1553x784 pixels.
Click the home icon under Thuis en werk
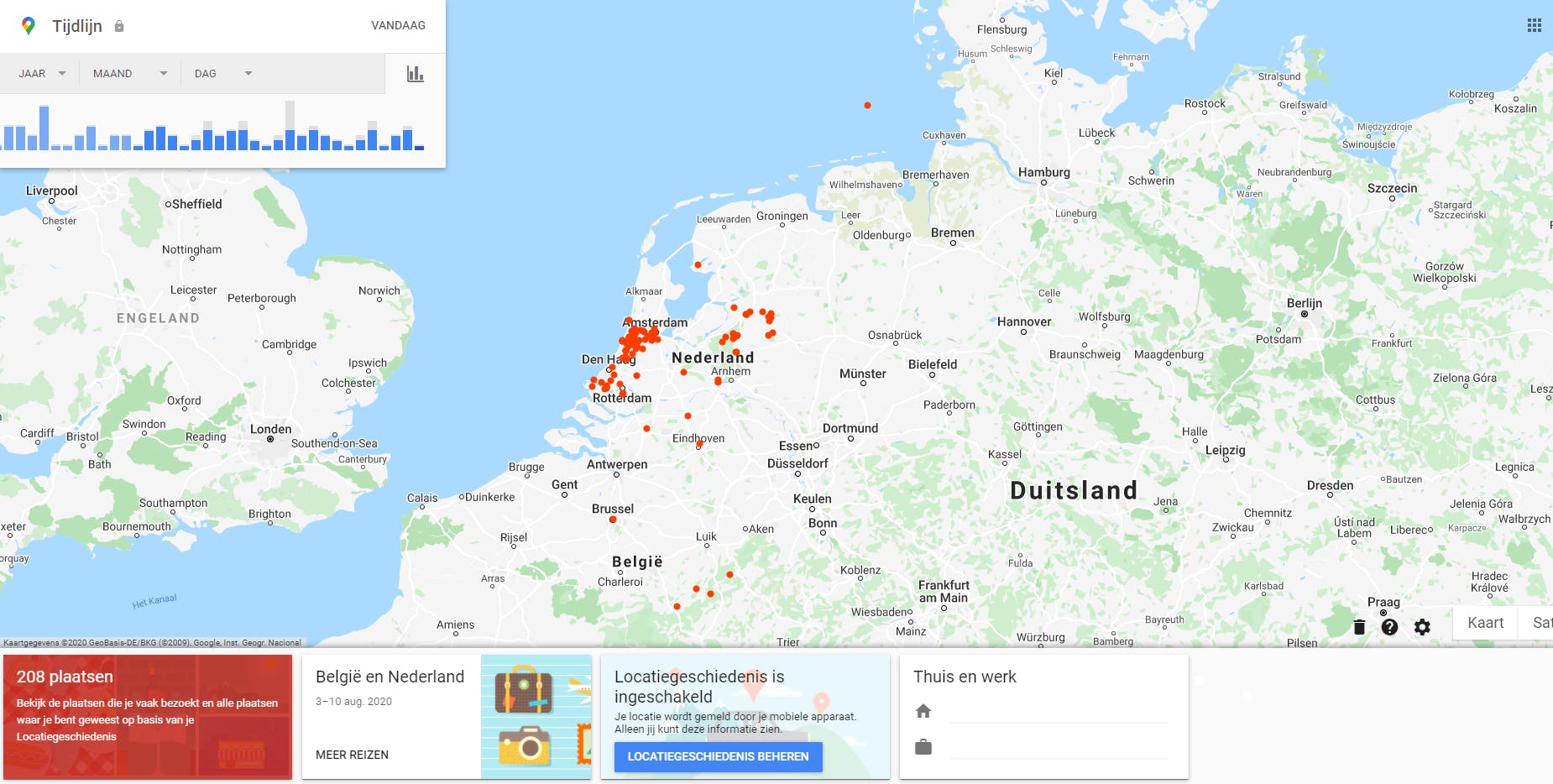(x=923, y=711)
